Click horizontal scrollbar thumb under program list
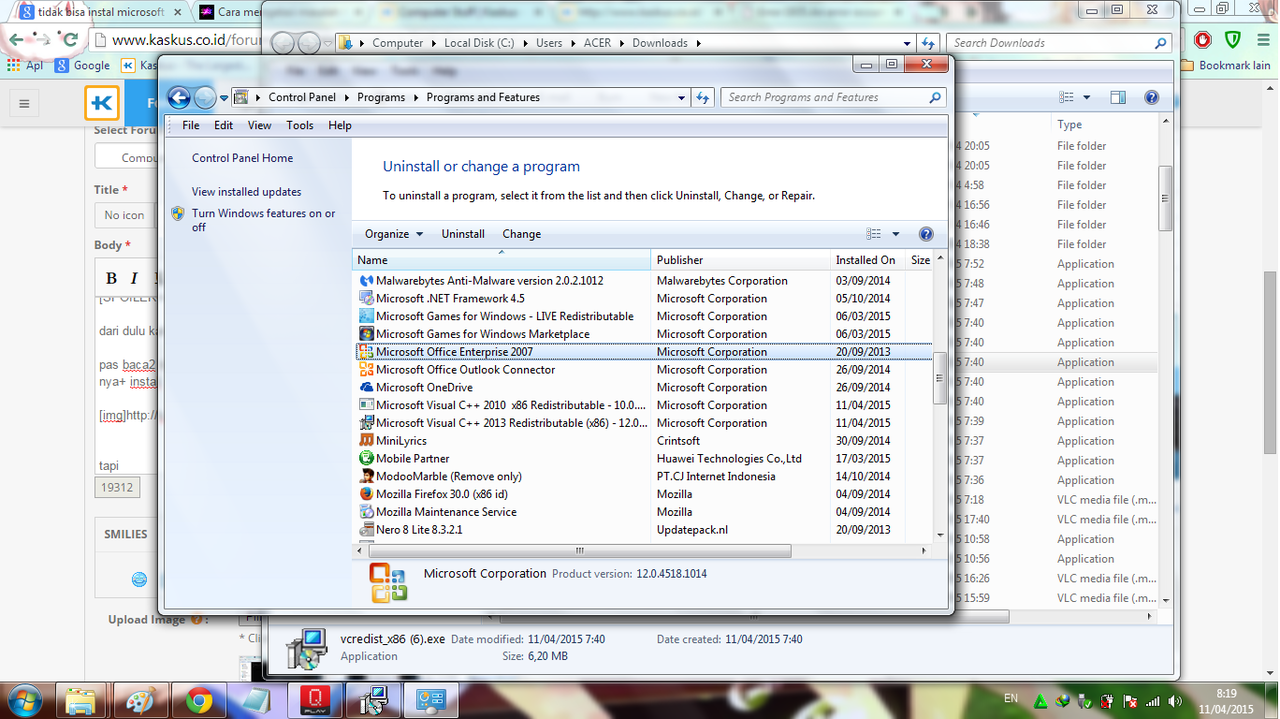The height and width of the screenshot is (719, 1280). [581, 551]
